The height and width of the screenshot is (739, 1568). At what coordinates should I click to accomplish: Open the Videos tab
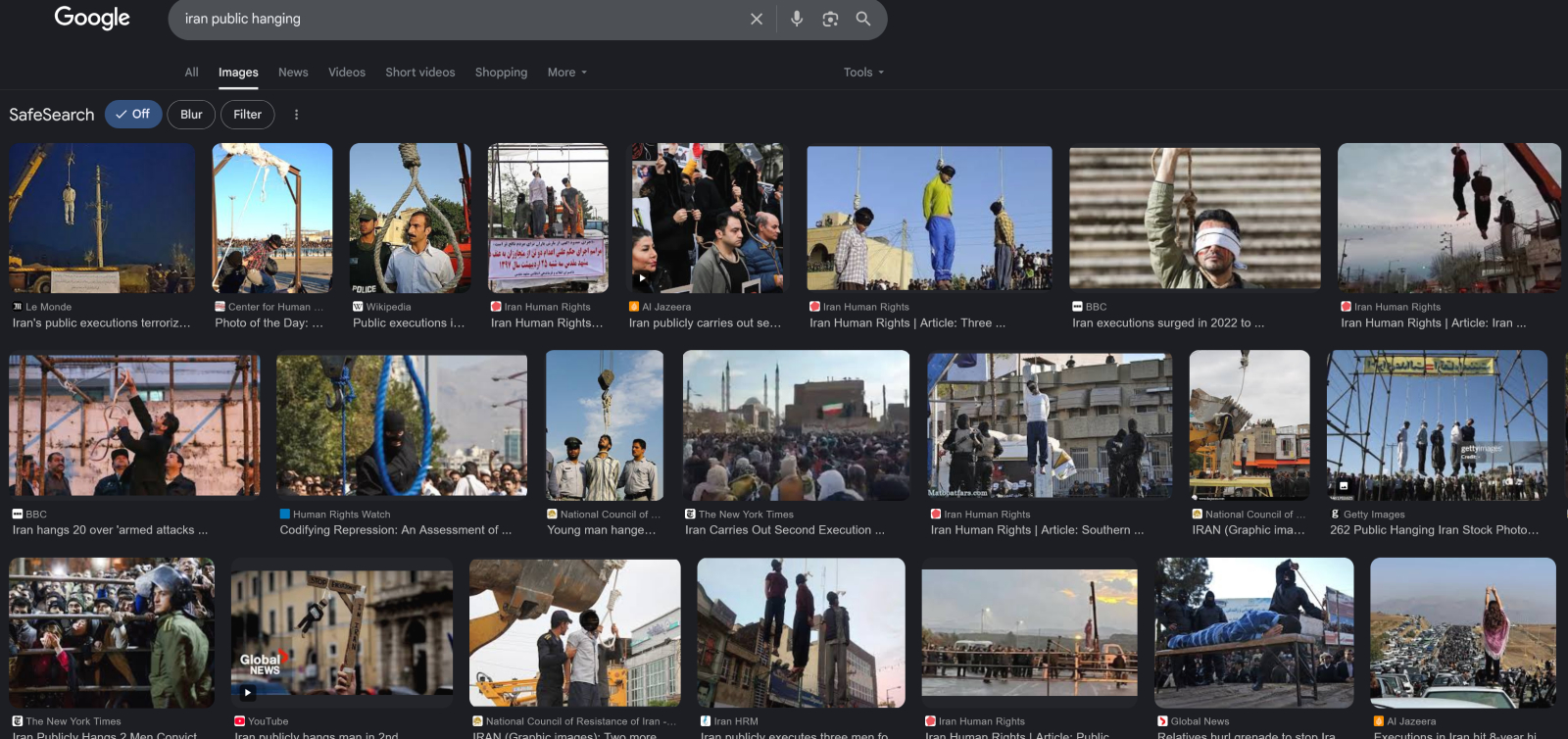point(347,73)
